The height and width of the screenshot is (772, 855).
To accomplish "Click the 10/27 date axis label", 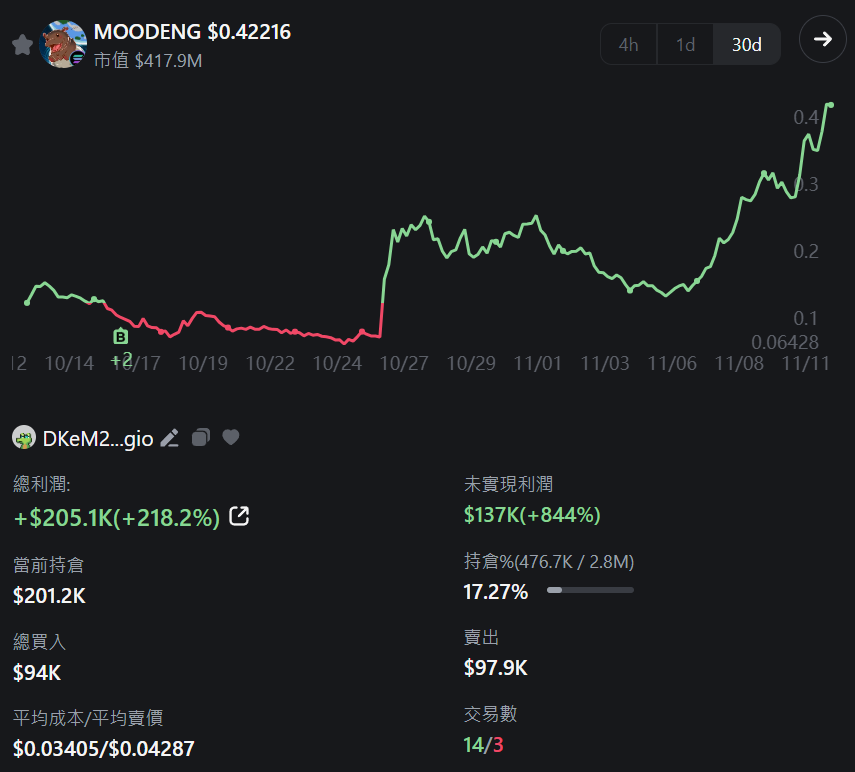I will (x=404, y=363).
